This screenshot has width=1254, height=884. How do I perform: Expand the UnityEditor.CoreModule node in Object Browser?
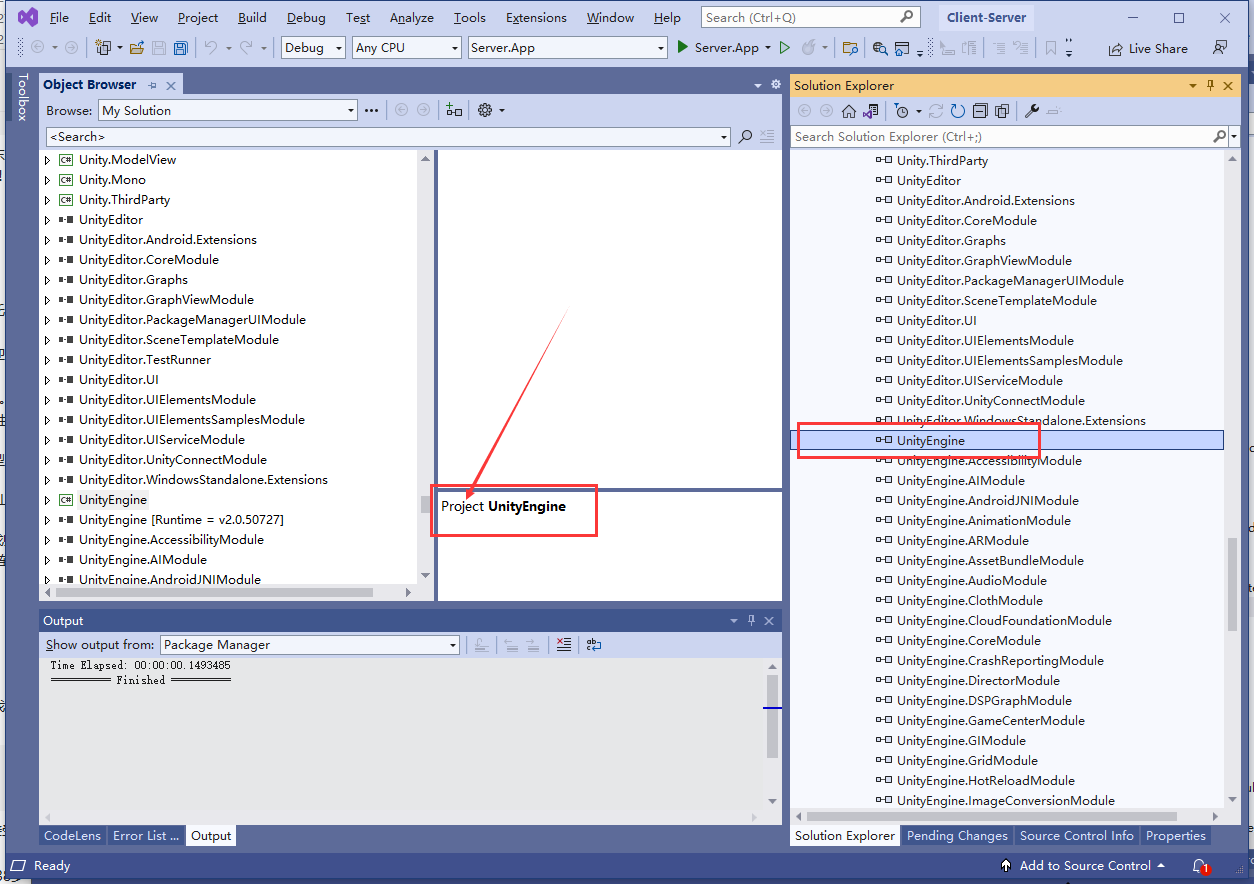pos(47,260)
